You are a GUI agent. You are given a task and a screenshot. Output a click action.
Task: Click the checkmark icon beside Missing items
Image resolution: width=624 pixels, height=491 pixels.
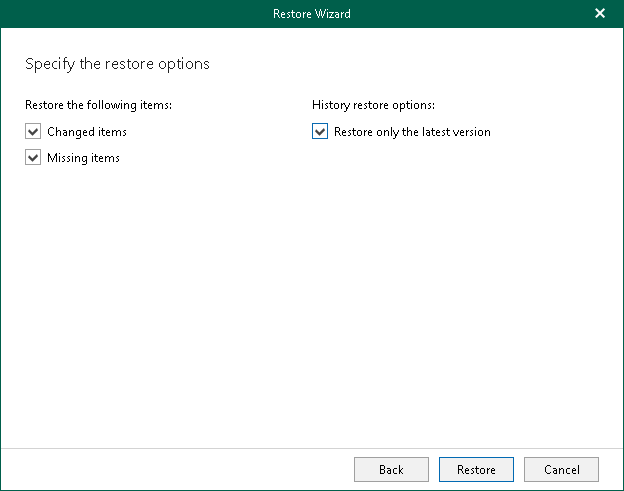(33, 158)
